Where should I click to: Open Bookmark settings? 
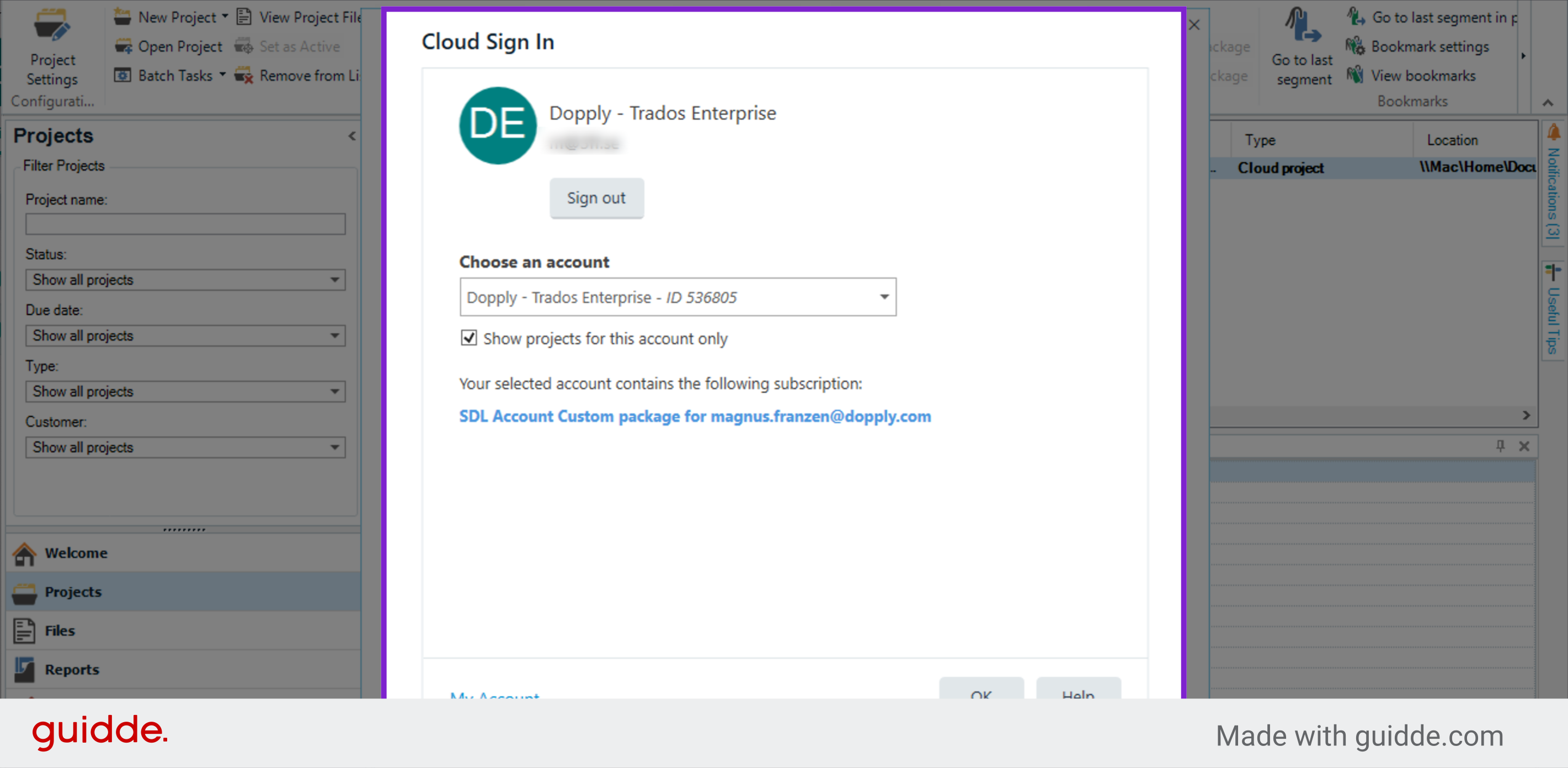click(x=1417, y=46)
